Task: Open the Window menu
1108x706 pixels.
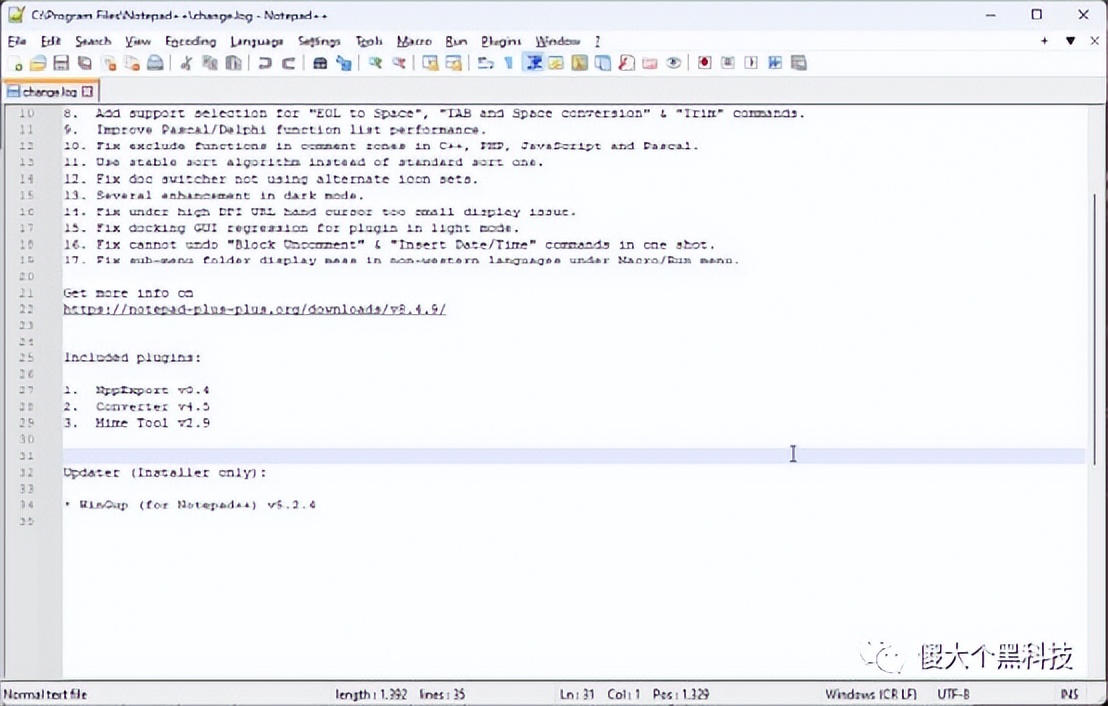Action: point(558,41)
